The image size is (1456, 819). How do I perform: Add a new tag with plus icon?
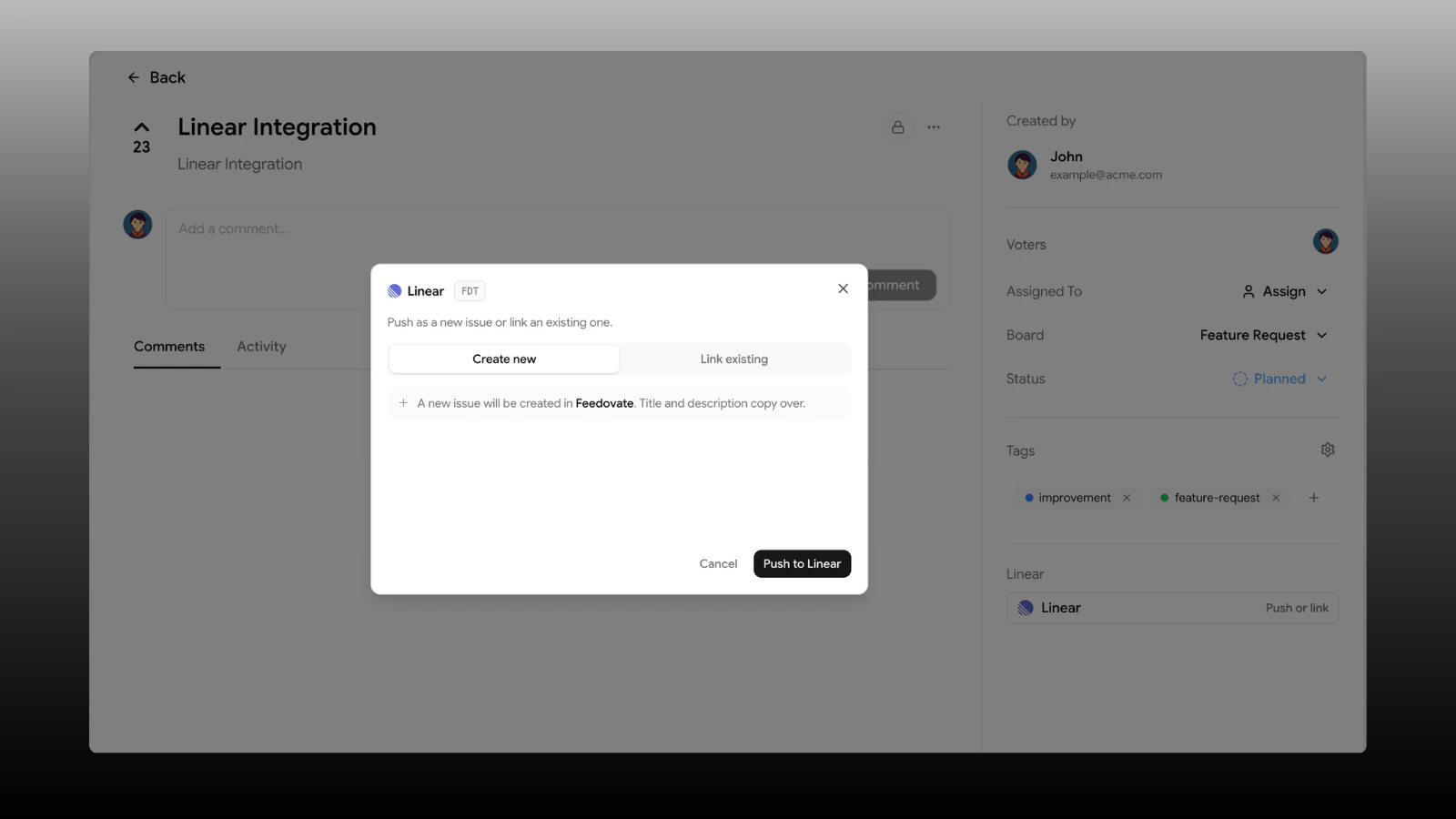(x=1313, y=498)
